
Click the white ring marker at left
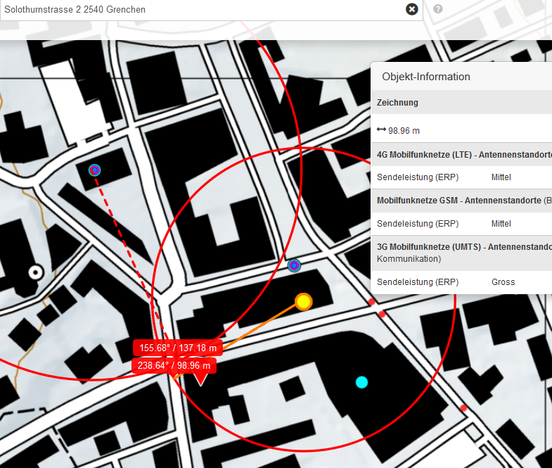tap(36, 272)
